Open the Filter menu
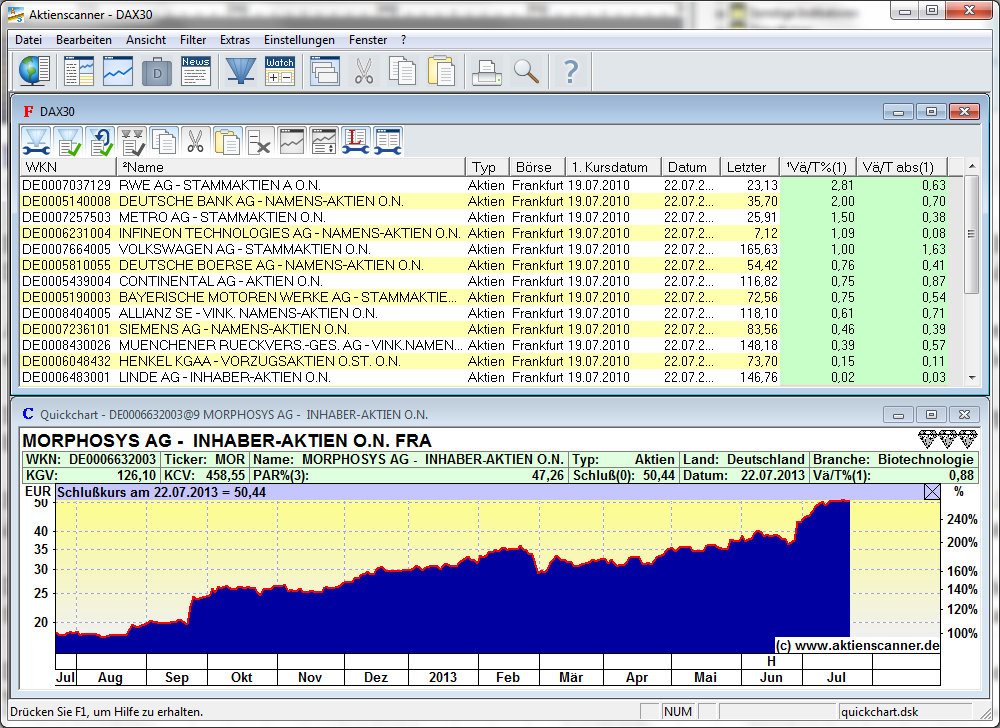 [193, 40]
